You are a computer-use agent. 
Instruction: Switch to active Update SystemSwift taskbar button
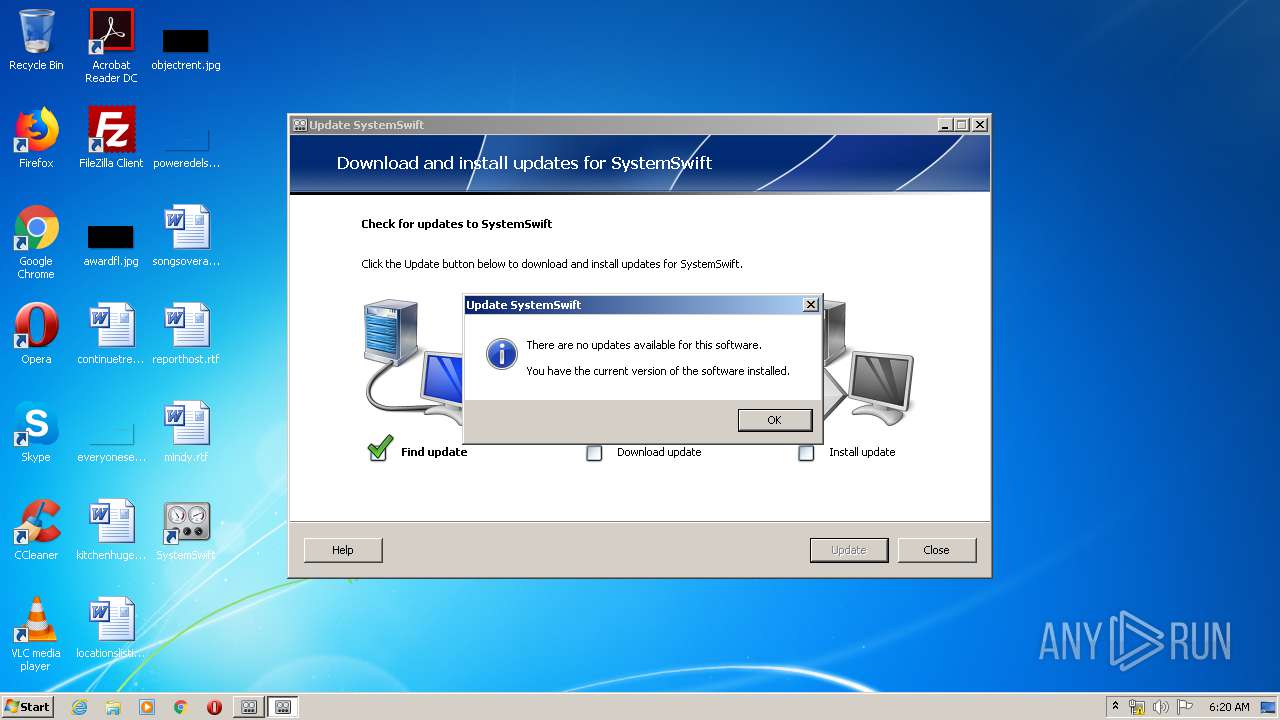pos(283,707)
